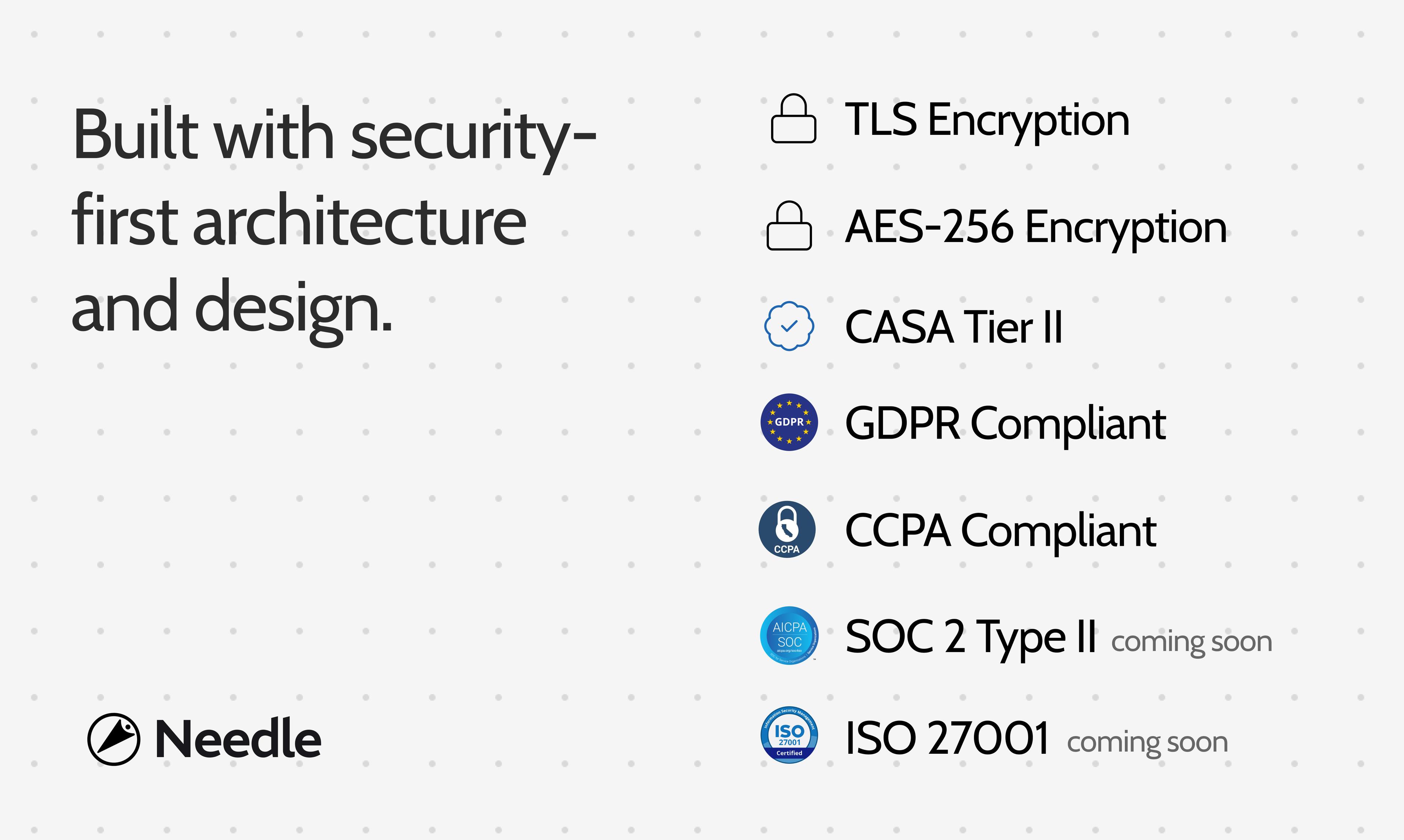The height and width of the screenshot is (840, 1404).
Task: Select the CCPA lock badge icon
Action: tap(787, 529)
